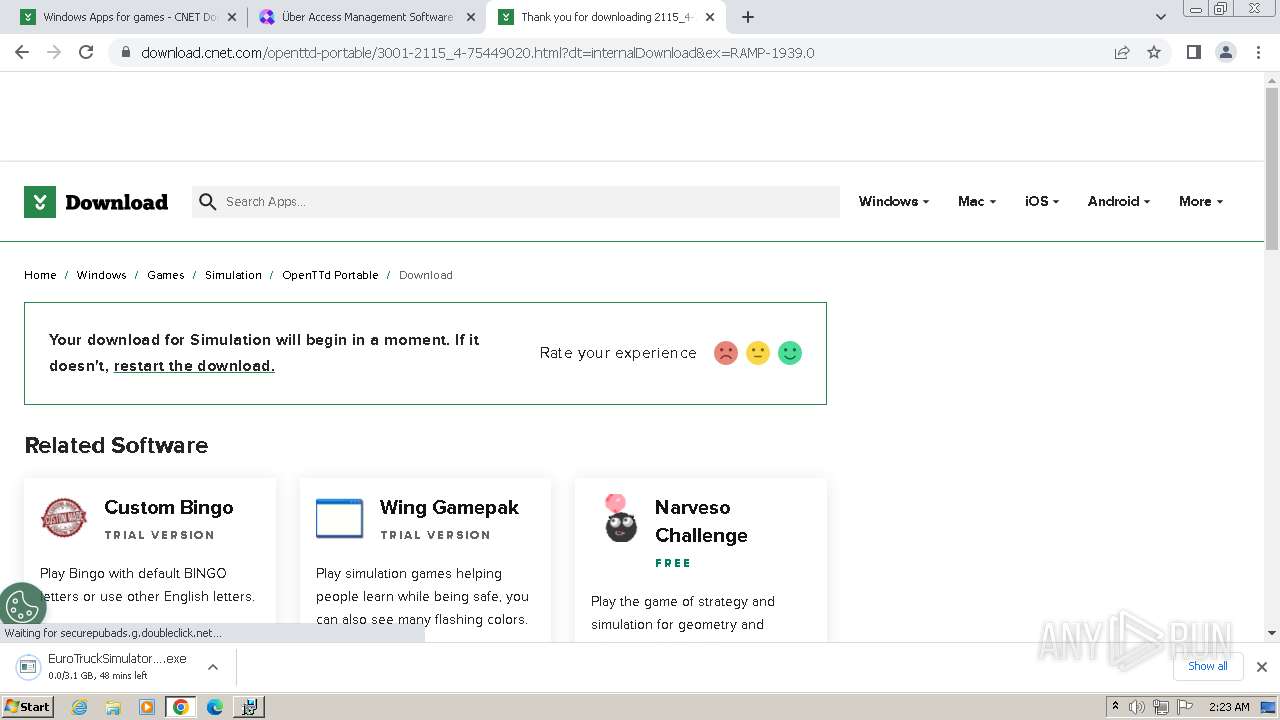Open the cookie preferences icon

click(x=21, y=605)
